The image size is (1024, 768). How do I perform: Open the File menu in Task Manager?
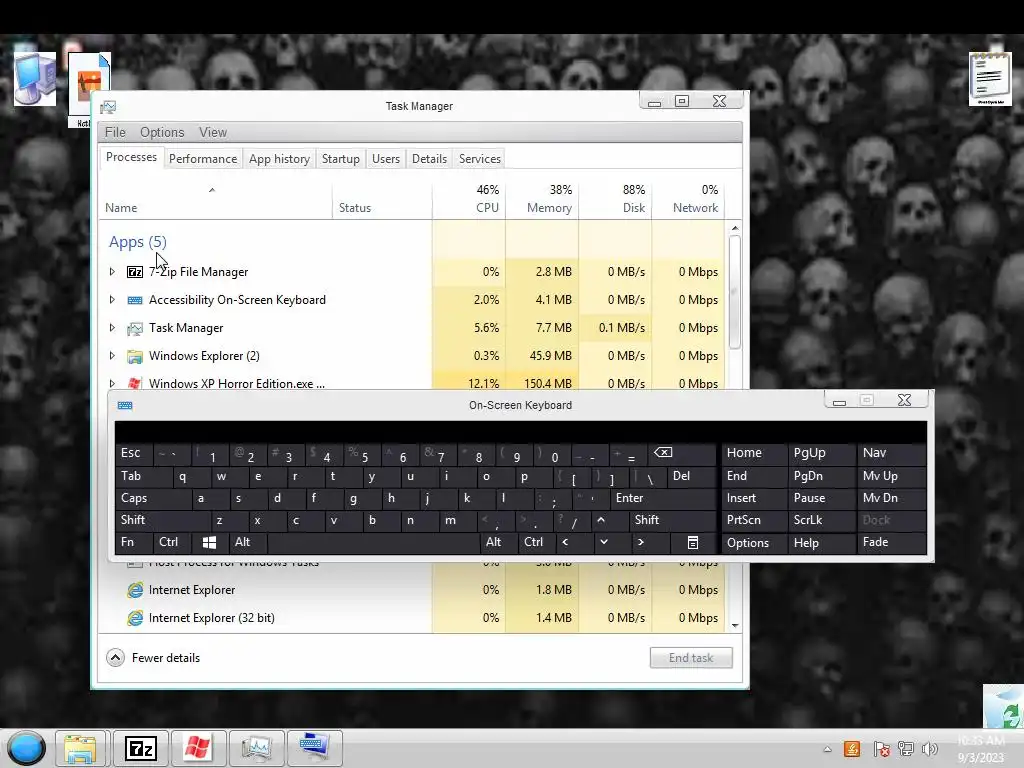pyautogui.click(x=115, y=133)
